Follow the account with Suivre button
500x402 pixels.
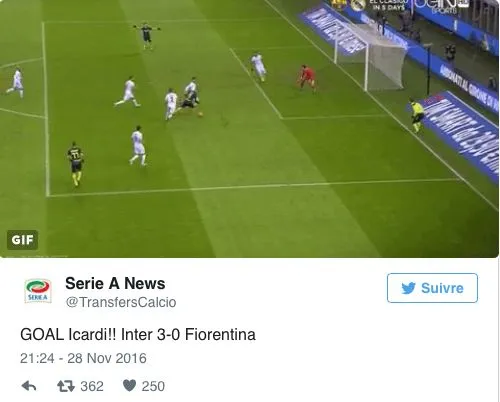click(432, 288)
